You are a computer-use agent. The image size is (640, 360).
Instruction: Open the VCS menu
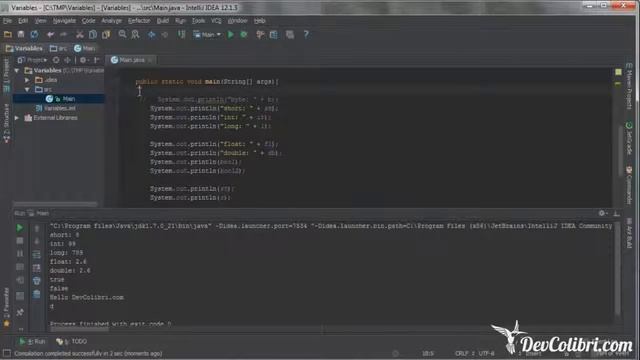(x=216, y=20)
